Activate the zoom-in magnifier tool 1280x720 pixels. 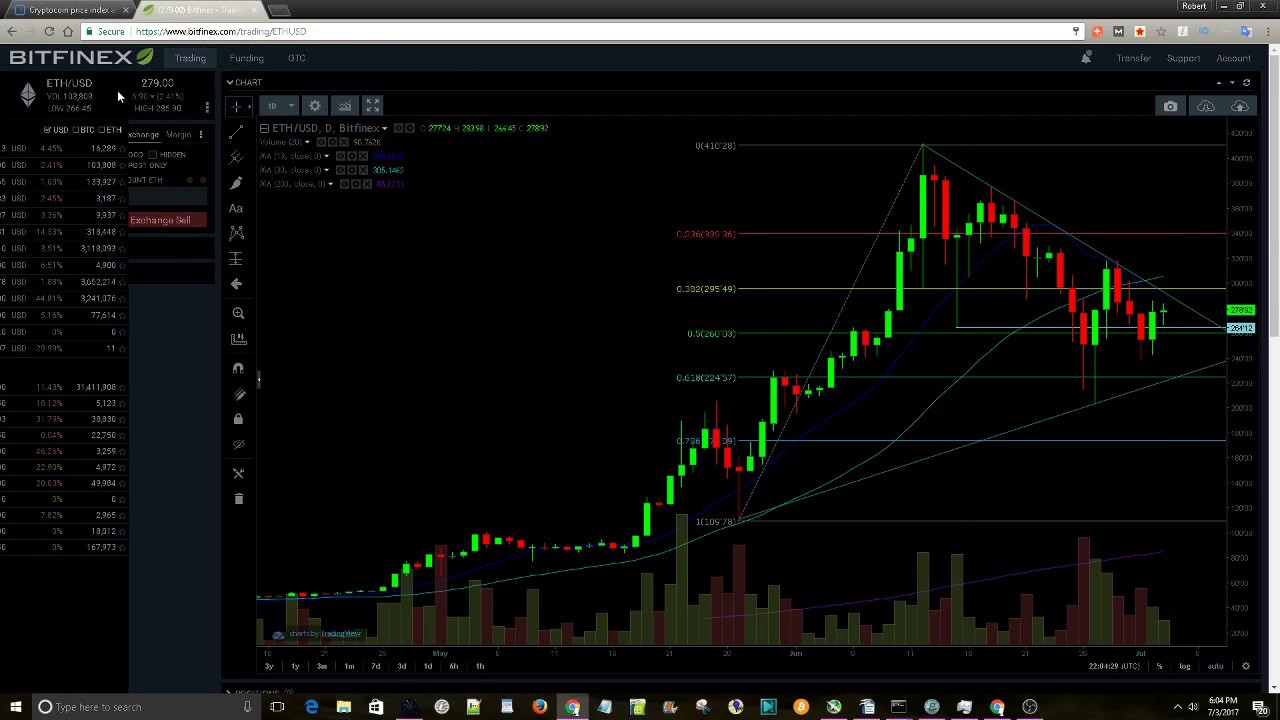(238, 313)
